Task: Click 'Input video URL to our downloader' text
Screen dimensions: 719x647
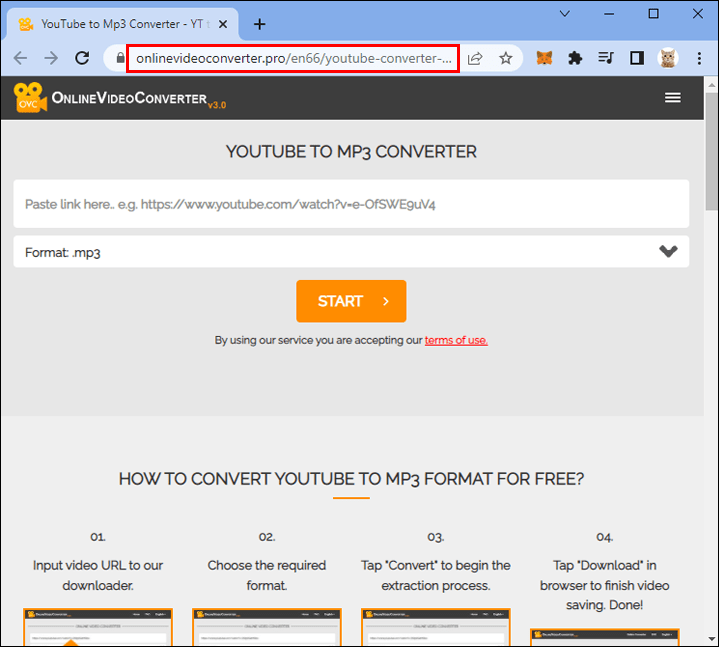Action: pos(98,575)
